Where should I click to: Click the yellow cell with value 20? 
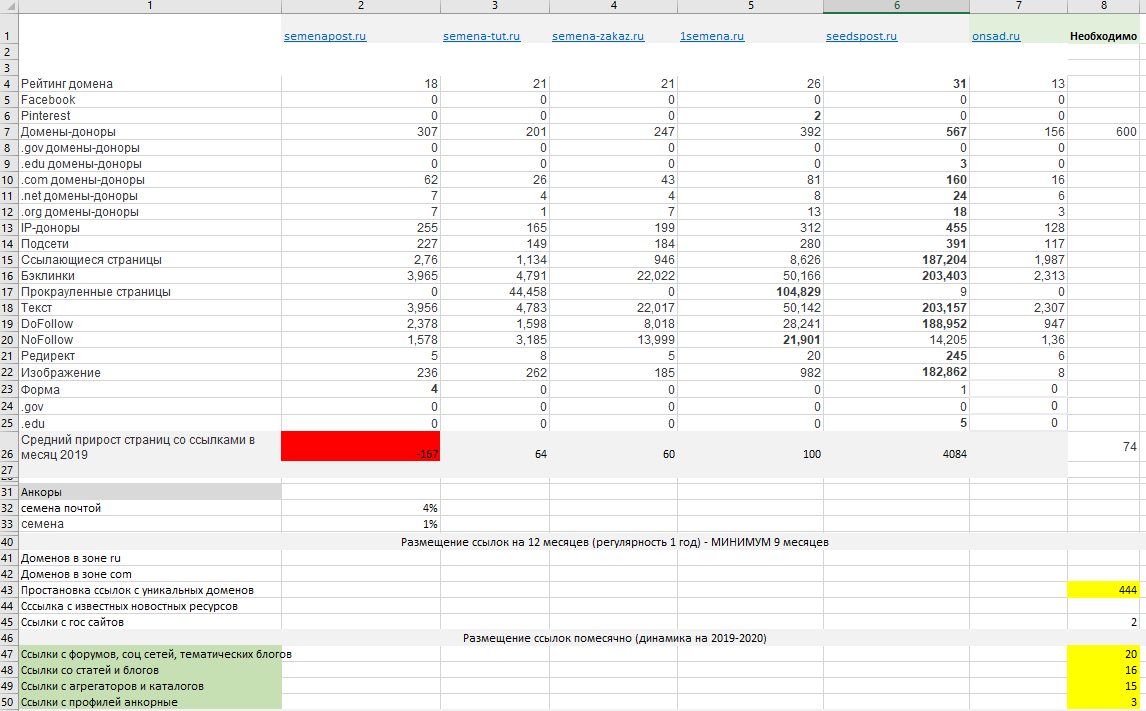(1103, 654)
